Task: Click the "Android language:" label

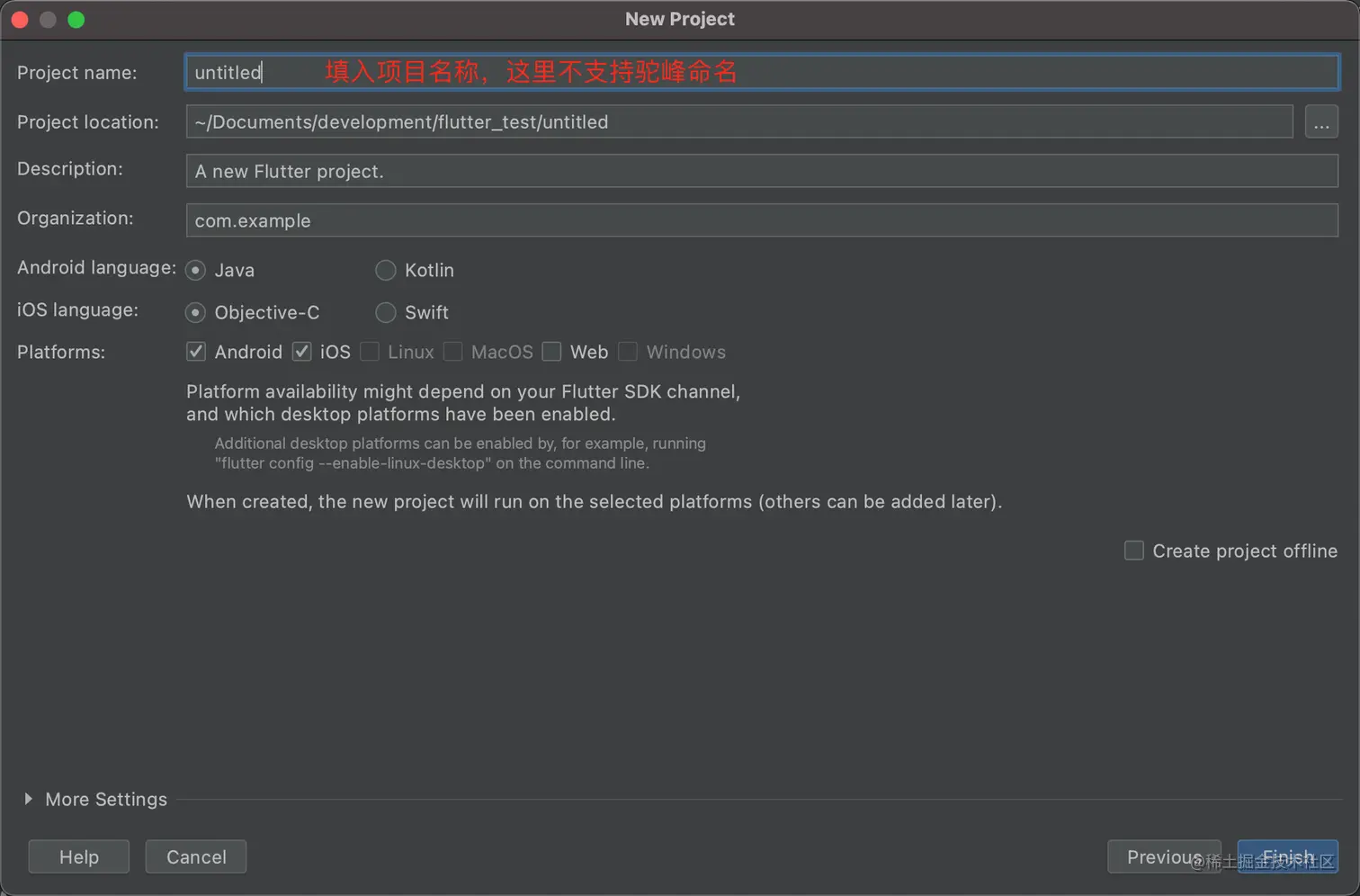Action: pos(96,268)
